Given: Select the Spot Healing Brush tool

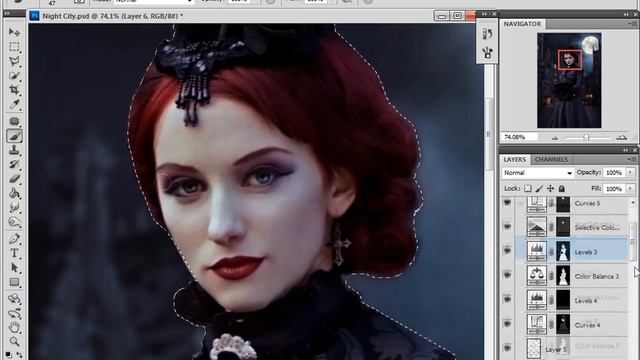Looking at the screenshot, I should point(14,121).
